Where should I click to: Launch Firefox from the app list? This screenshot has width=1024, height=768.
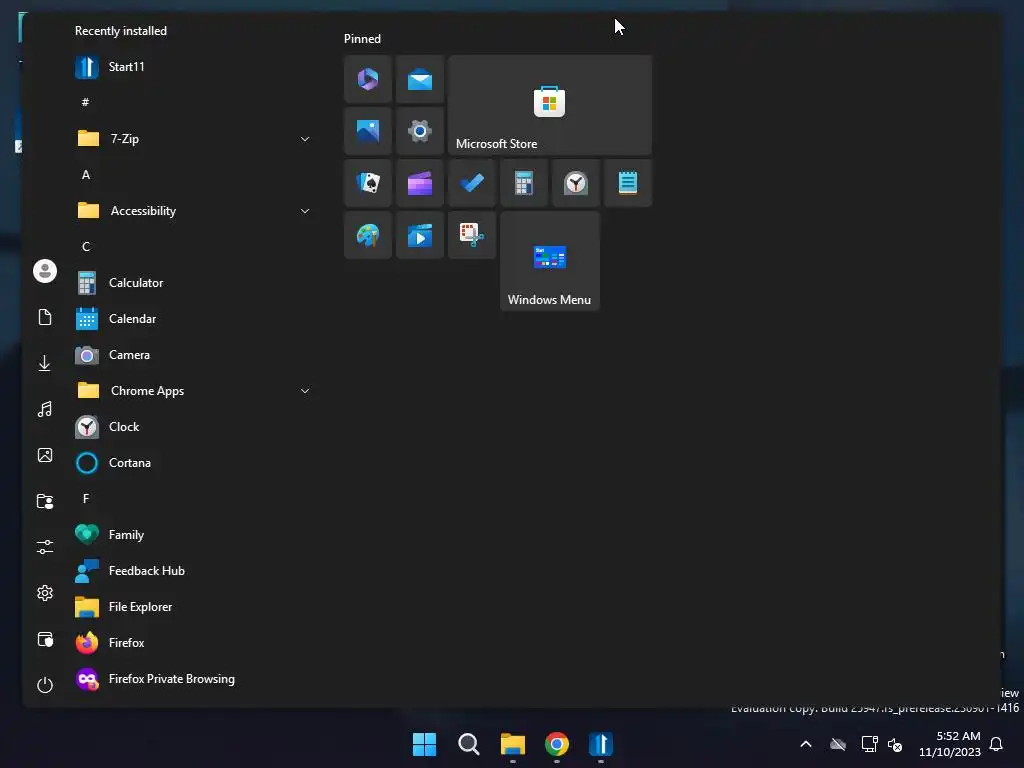194,643
